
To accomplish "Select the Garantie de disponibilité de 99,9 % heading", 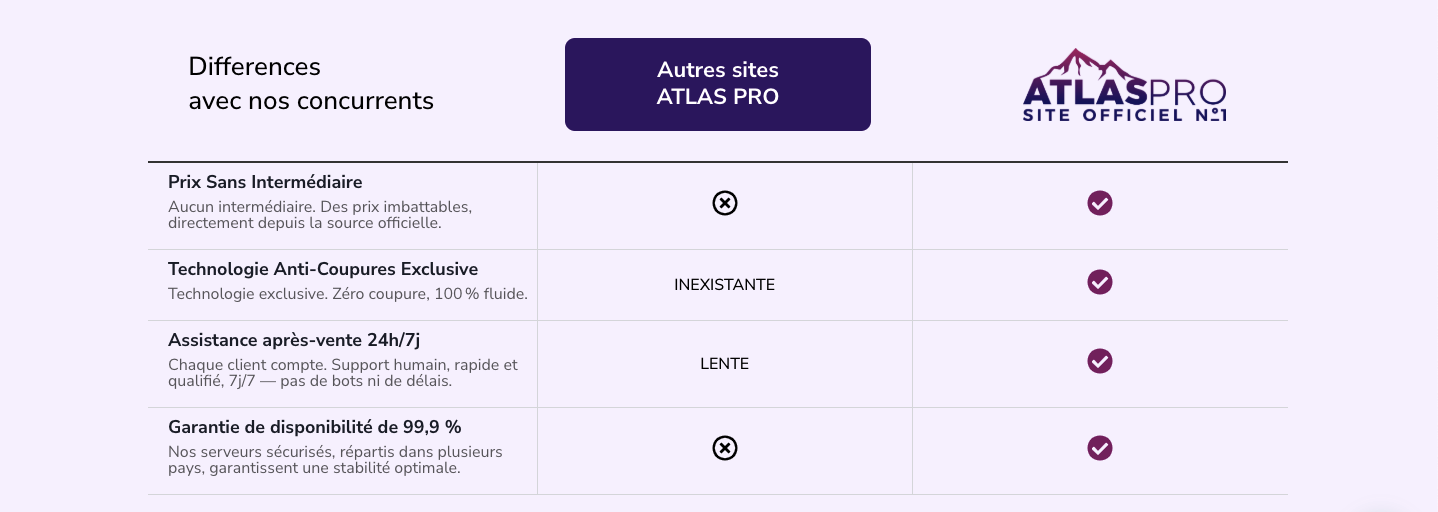I will coord(314,427).
